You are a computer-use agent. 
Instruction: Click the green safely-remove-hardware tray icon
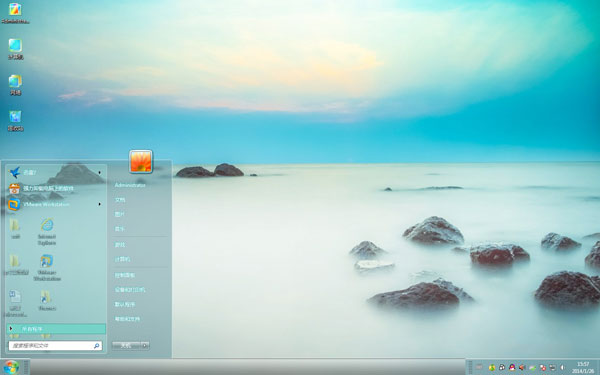tap(532, 368)
